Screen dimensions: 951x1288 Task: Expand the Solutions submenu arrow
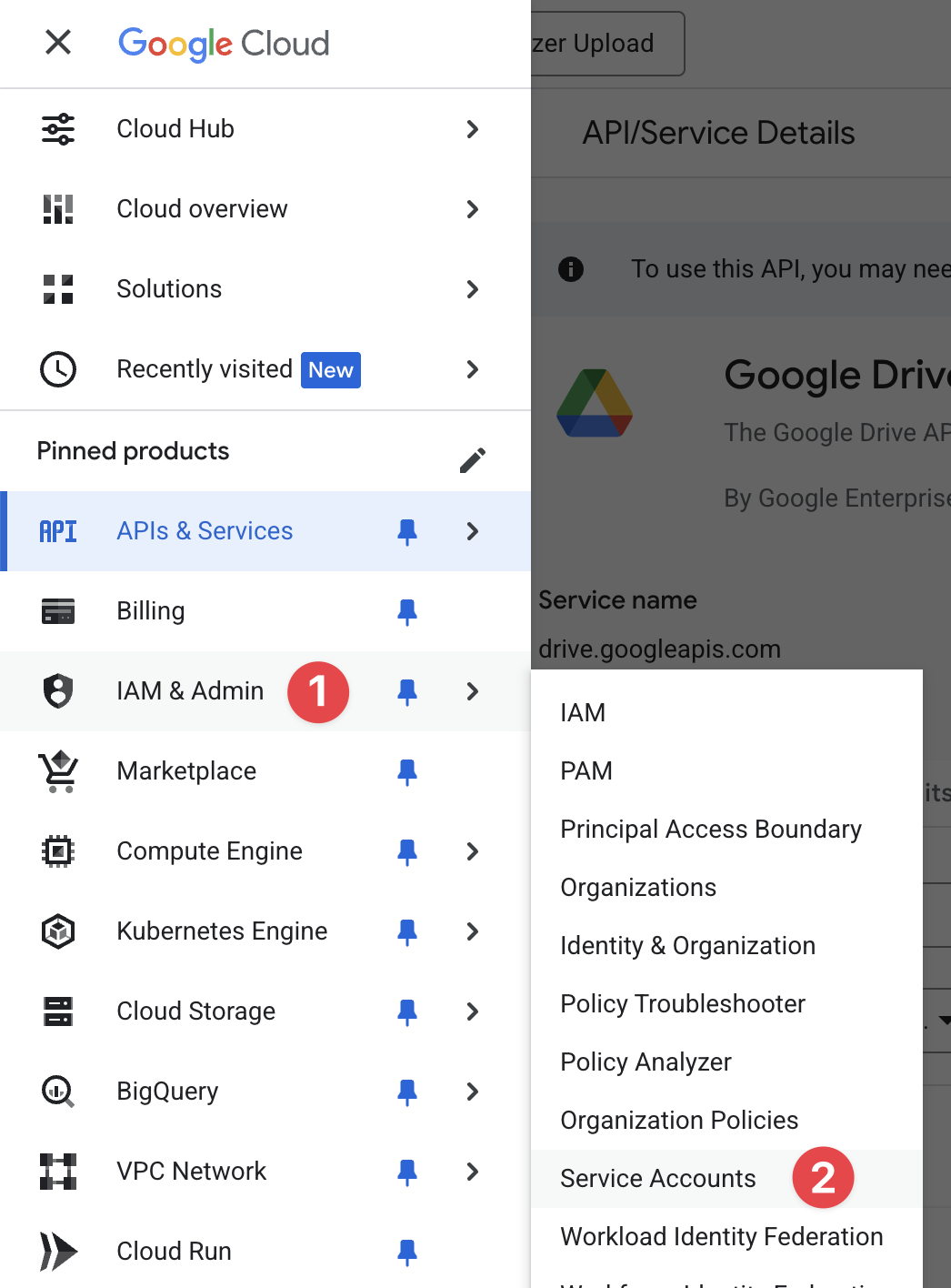(472, 289)
